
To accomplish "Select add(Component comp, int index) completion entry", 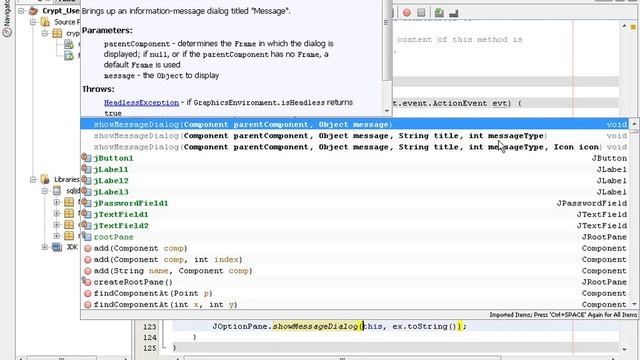I will tap(354, 260).
